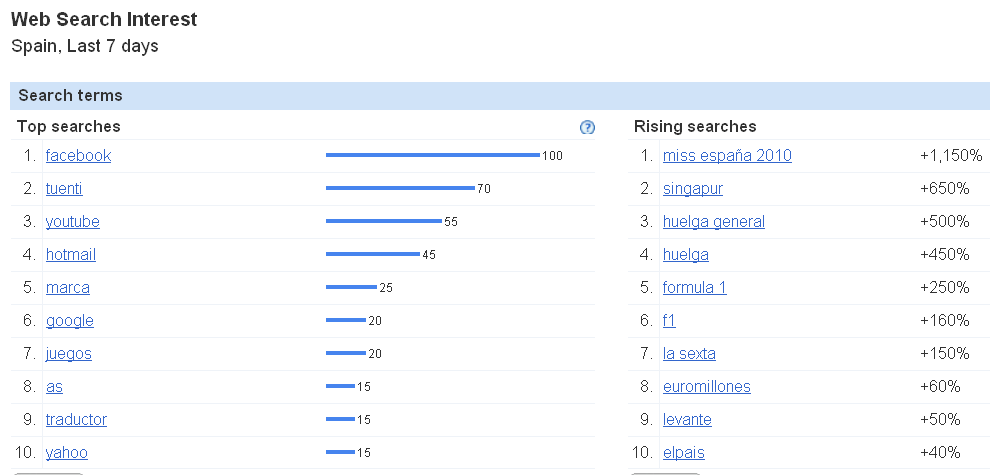This screenshot has height=475, width=990.
Task: Click the google top search link
Action: click(x=70, y=321)
